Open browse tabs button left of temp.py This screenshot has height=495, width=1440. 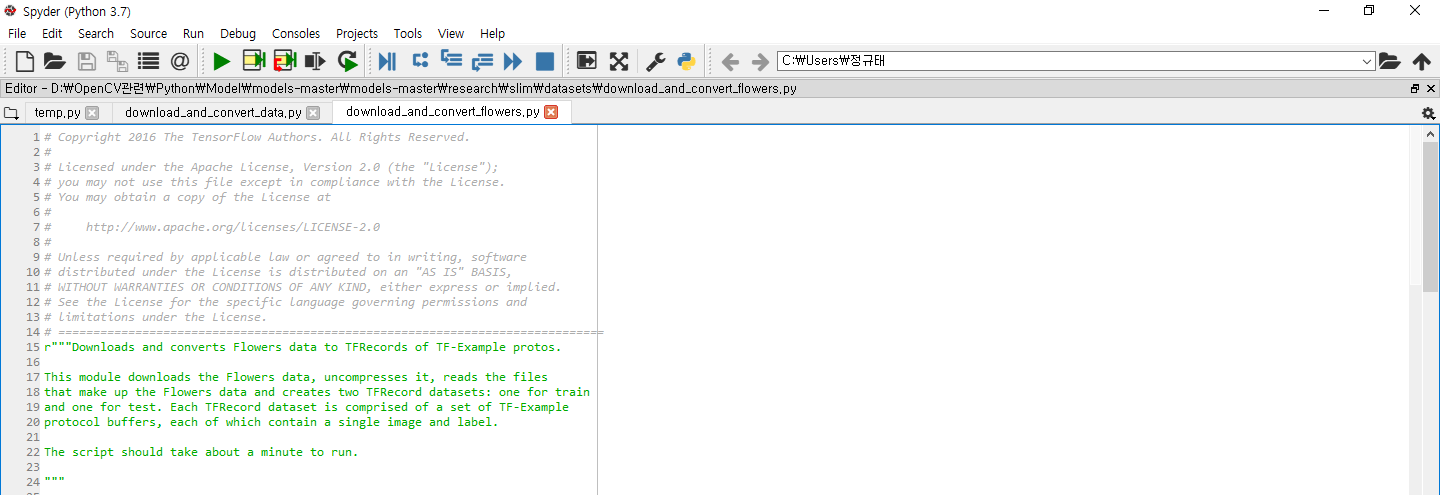[x=11, y=113]
